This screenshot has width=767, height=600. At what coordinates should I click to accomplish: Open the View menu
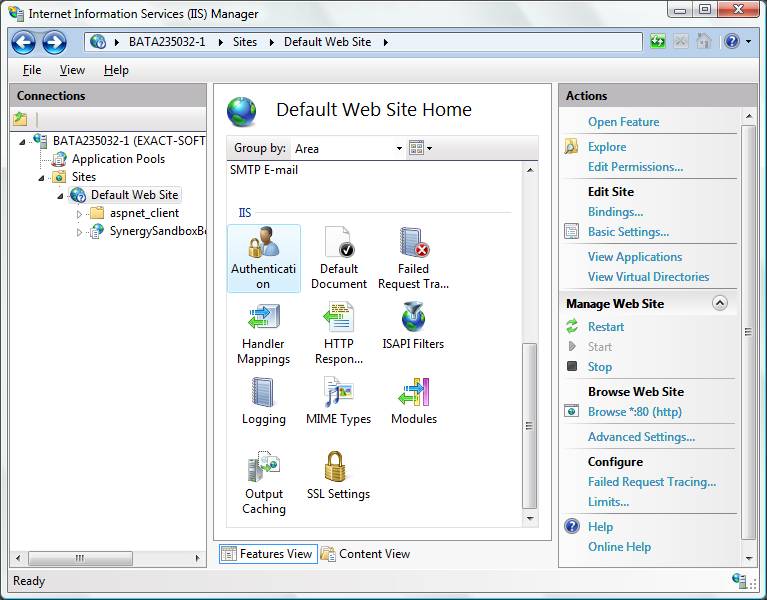pos(72,70)
